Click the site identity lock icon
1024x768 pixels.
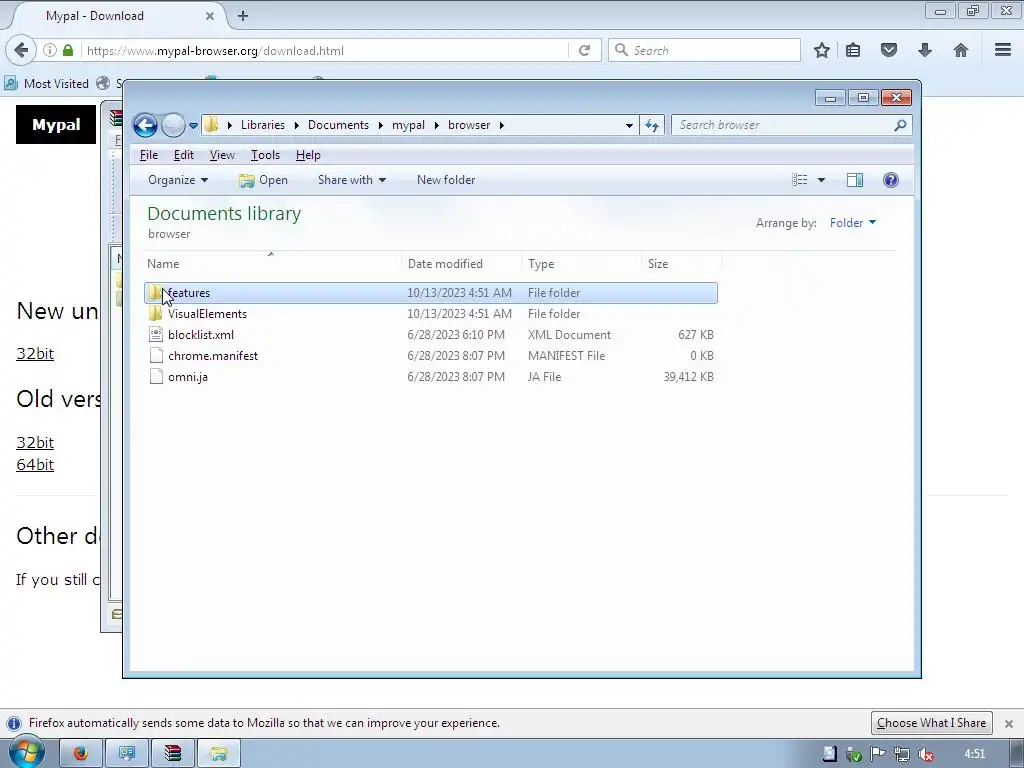[68, 50]
